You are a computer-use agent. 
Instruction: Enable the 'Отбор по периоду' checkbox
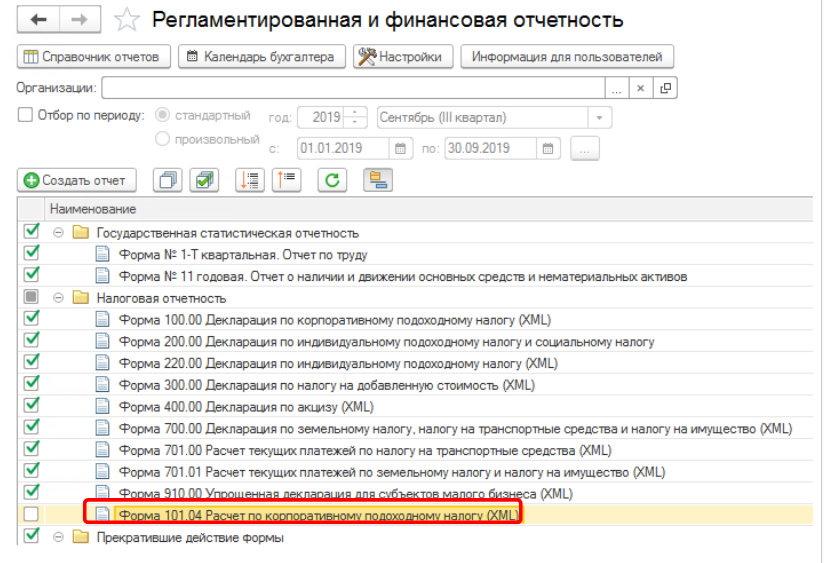(x=26, y=116)
